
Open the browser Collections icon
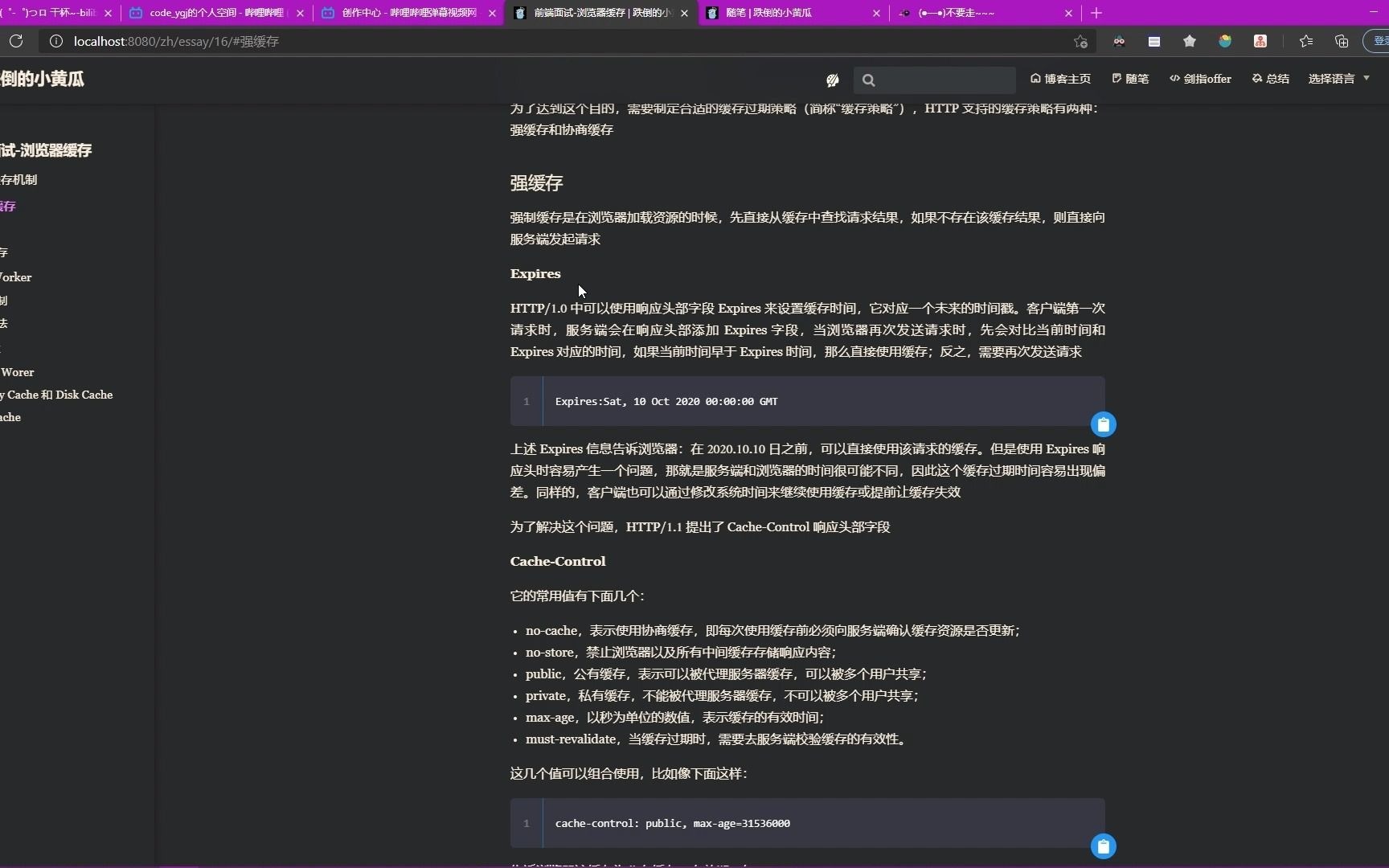pyautogui.click(x=1342, y=41)
